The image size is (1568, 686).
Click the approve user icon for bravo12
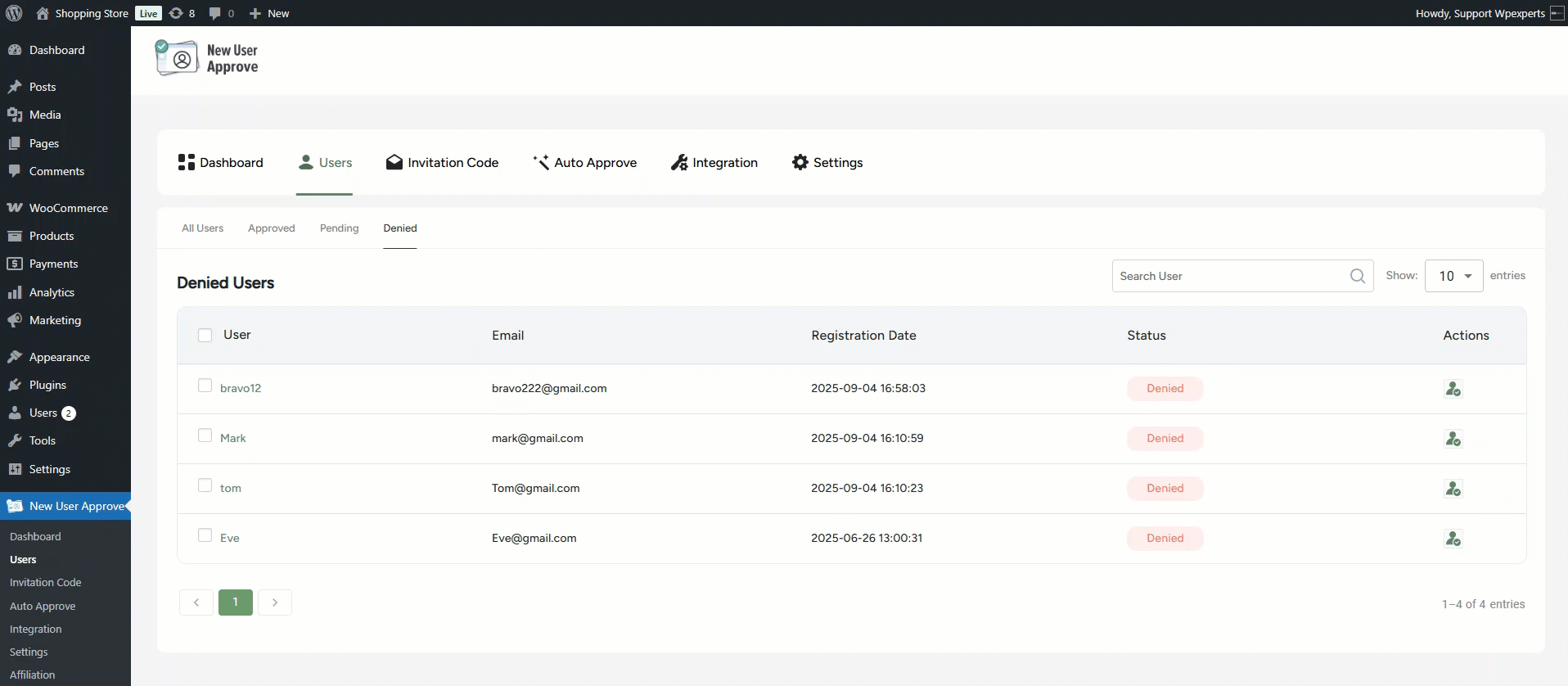1453,389
